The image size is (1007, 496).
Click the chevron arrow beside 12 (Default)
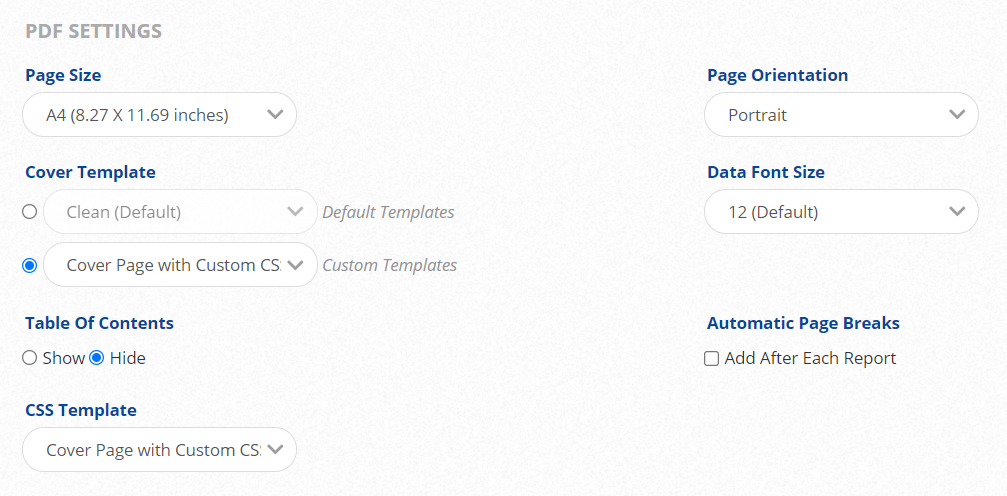[x=957, y=212]
